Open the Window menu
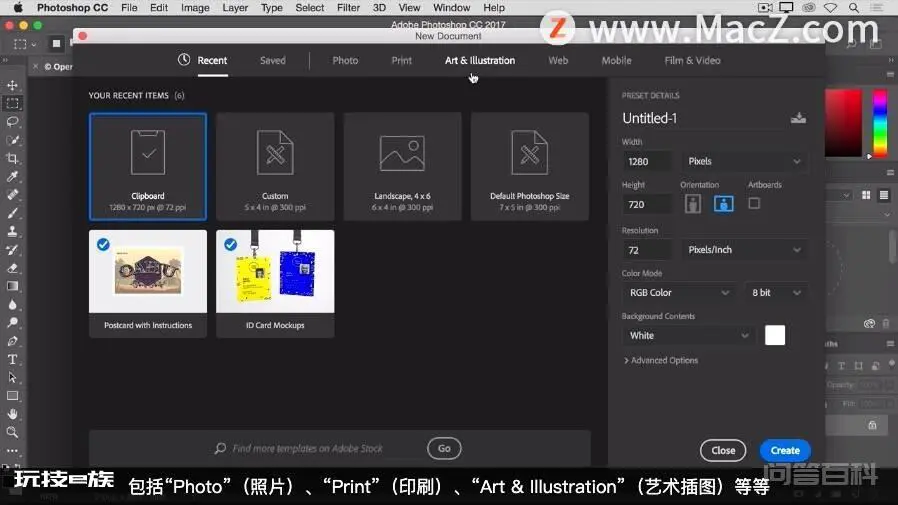The width and height of the screenshot is (898, 505). (x=451, y=8)
